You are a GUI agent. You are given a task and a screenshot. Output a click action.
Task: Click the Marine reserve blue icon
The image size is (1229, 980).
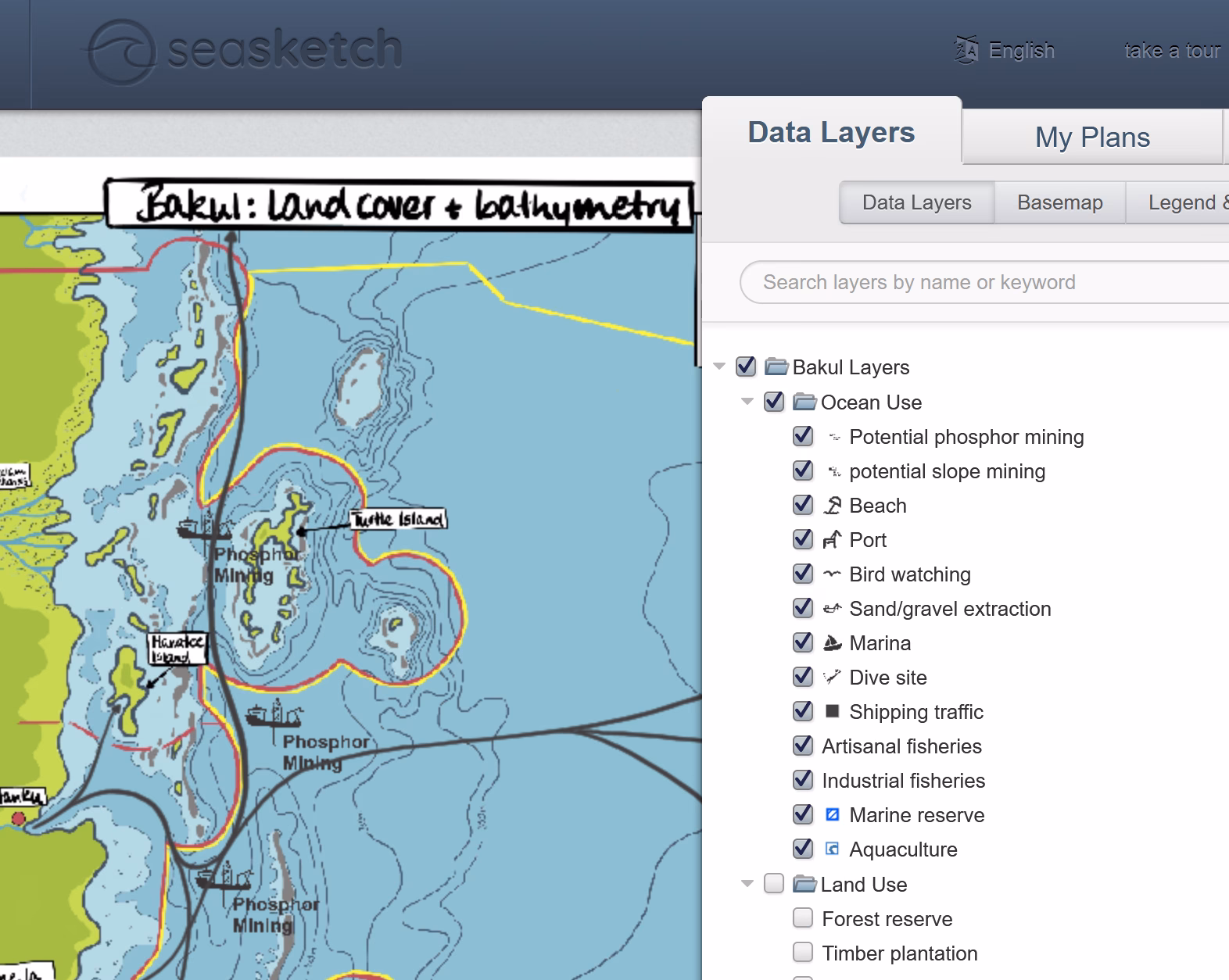[833, 815]
